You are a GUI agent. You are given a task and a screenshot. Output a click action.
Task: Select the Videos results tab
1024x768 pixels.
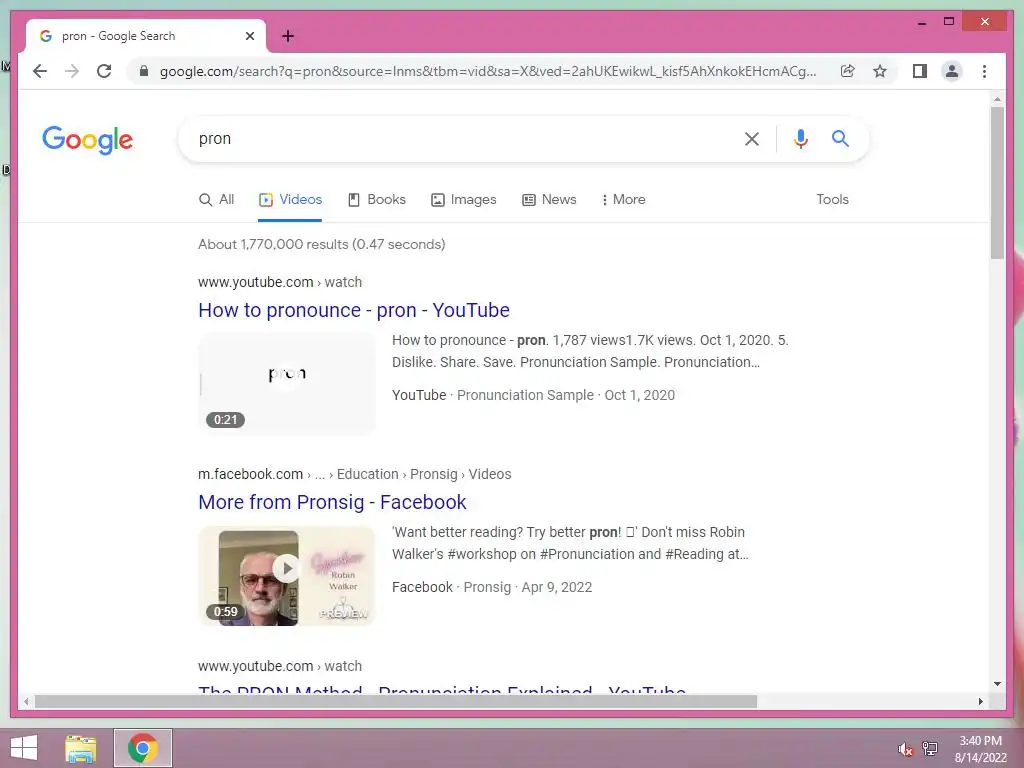point(290,200)
